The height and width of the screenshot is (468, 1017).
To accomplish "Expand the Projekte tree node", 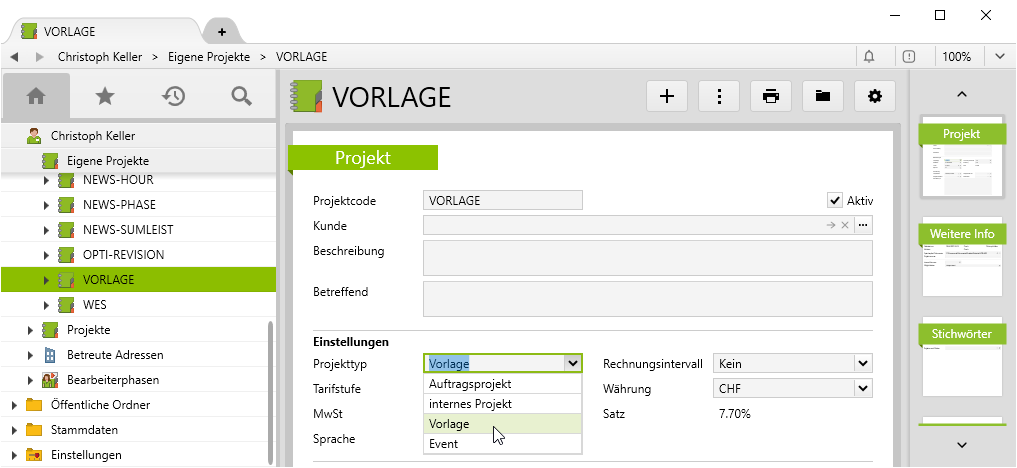I will pos(30,330).
